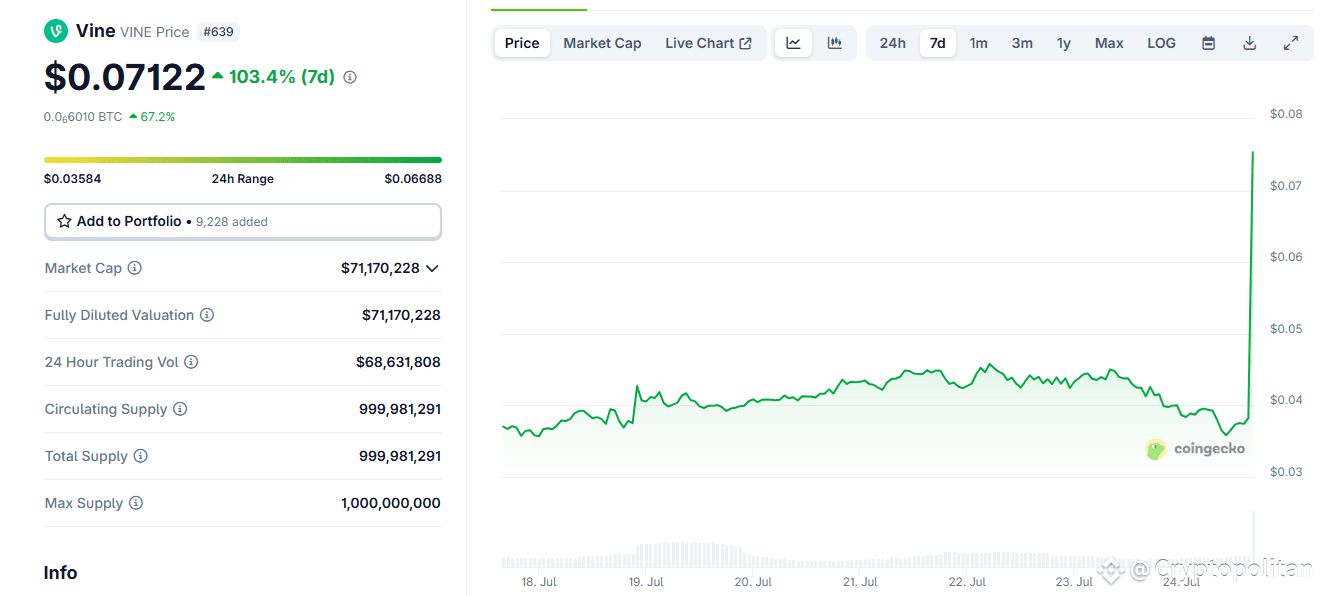Click the 999,981,291 Circulating Supply value
1321x596 pixels.
[400, 409]
